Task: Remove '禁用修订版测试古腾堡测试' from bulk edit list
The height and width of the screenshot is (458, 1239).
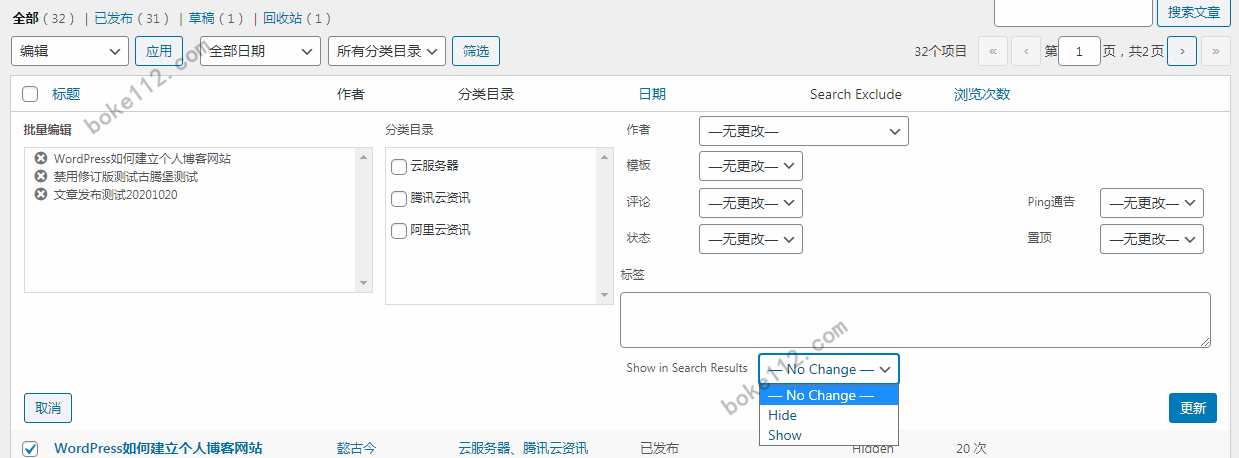Action: coord(40,176)
